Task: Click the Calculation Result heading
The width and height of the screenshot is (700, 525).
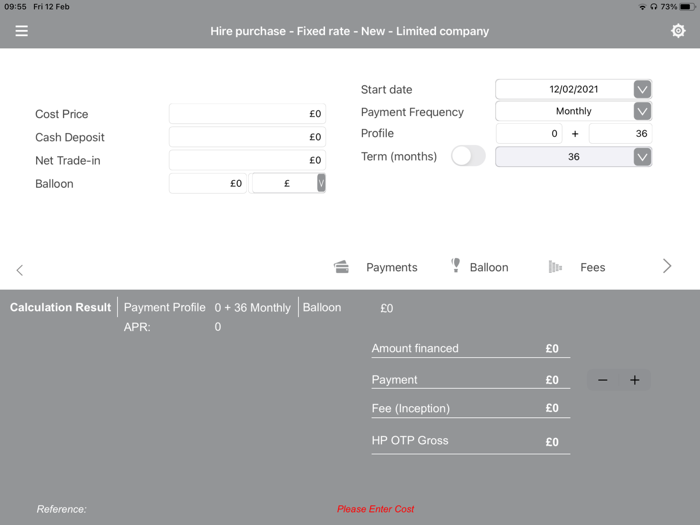Action: [60, 308]
